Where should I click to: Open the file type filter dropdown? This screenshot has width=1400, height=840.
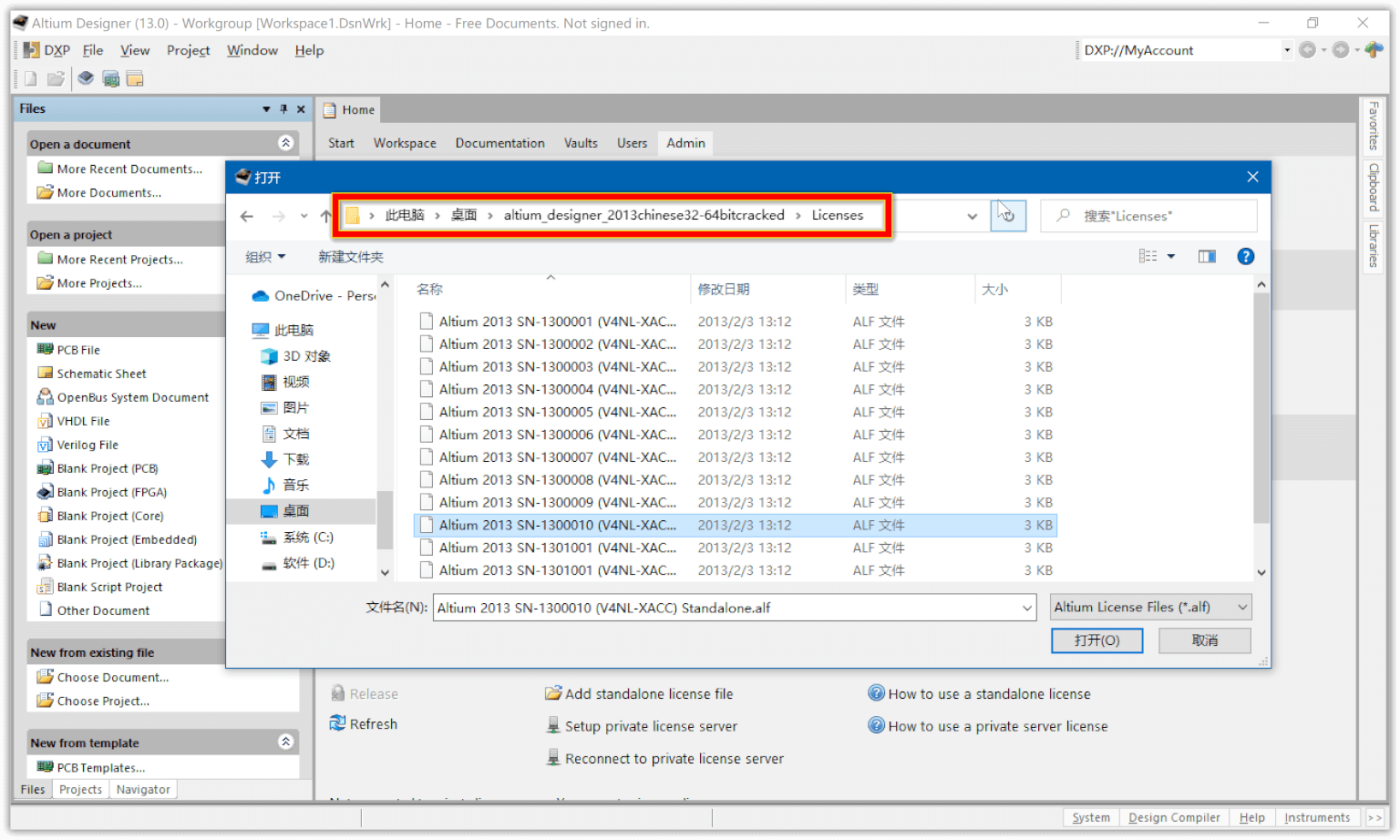pyautogui.click(x=1242, y=608)
